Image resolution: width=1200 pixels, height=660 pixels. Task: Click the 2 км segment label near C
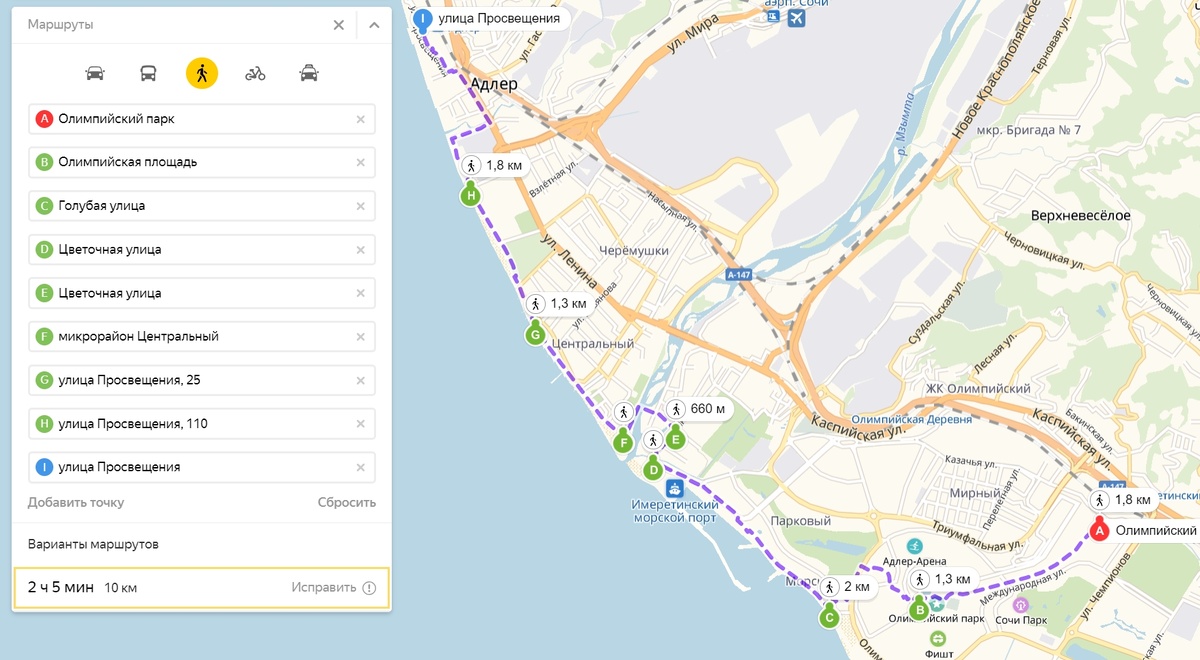point(846,586)
